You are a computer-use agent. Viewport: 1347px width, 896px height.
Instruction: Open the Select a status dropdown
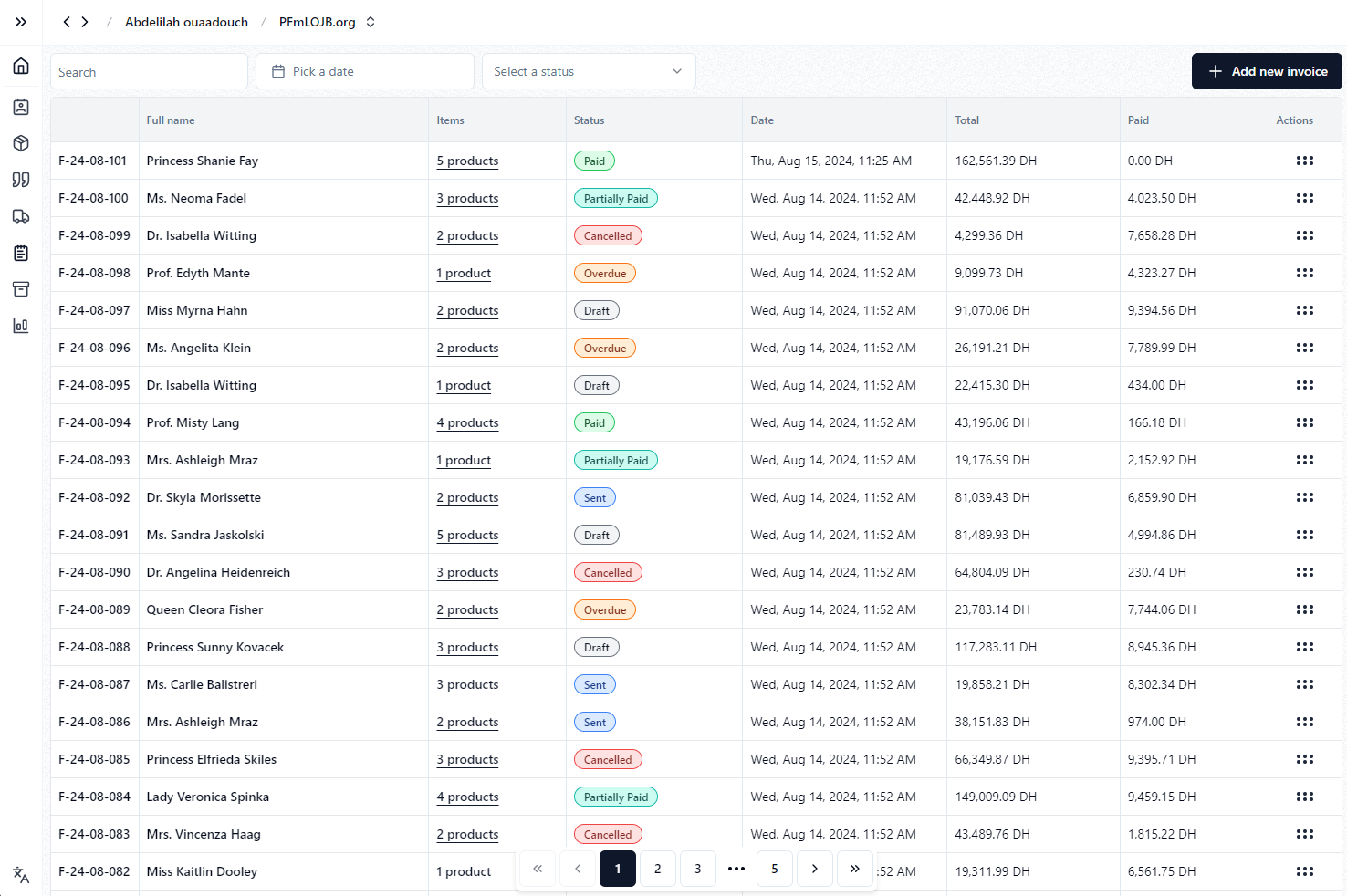[x=589, y=70]
